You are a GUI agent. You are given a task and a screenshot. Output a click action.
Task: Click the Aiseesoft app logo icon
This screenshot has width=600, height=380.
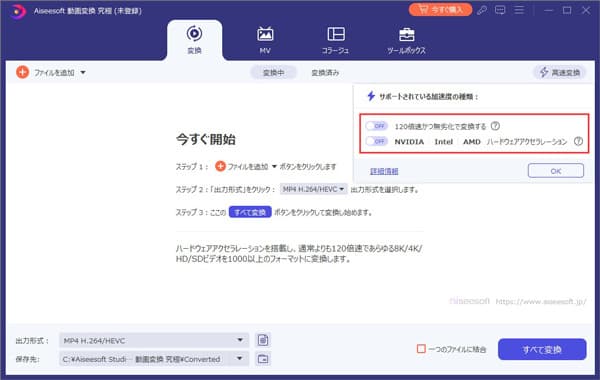point(17,11)
